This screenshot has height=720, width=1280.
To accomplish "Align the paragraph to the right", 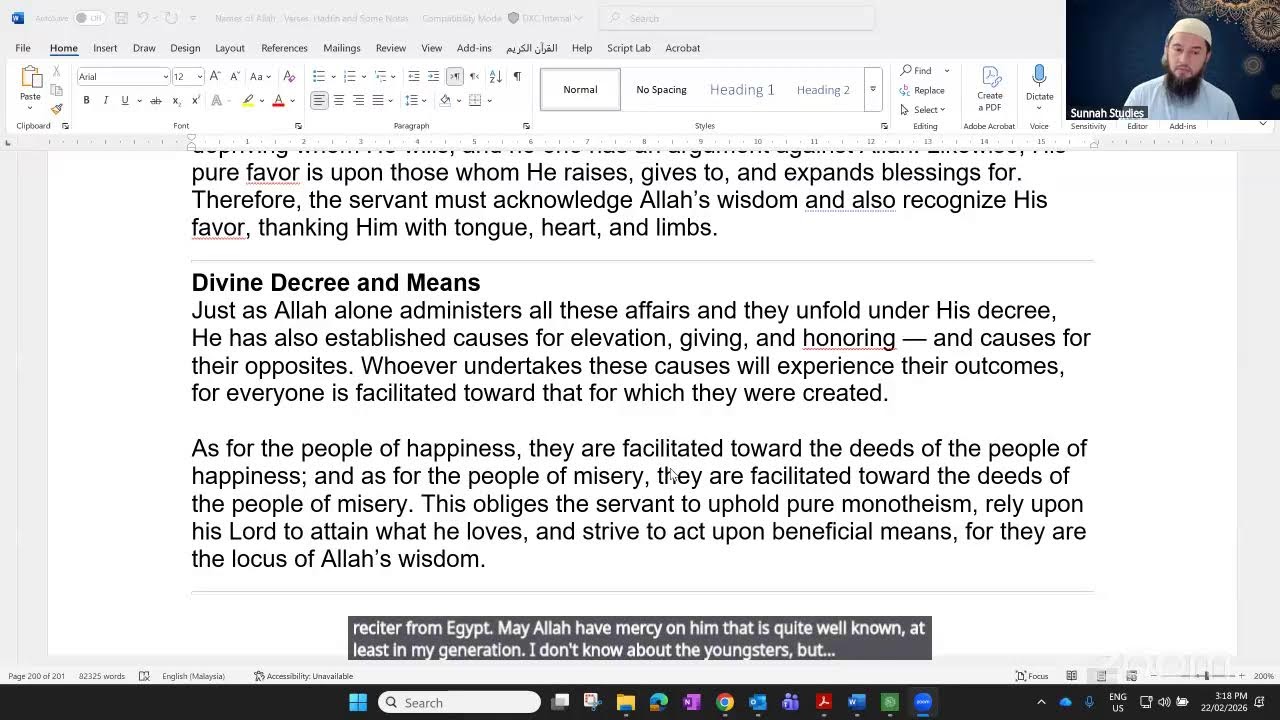I will coord(358,100).
